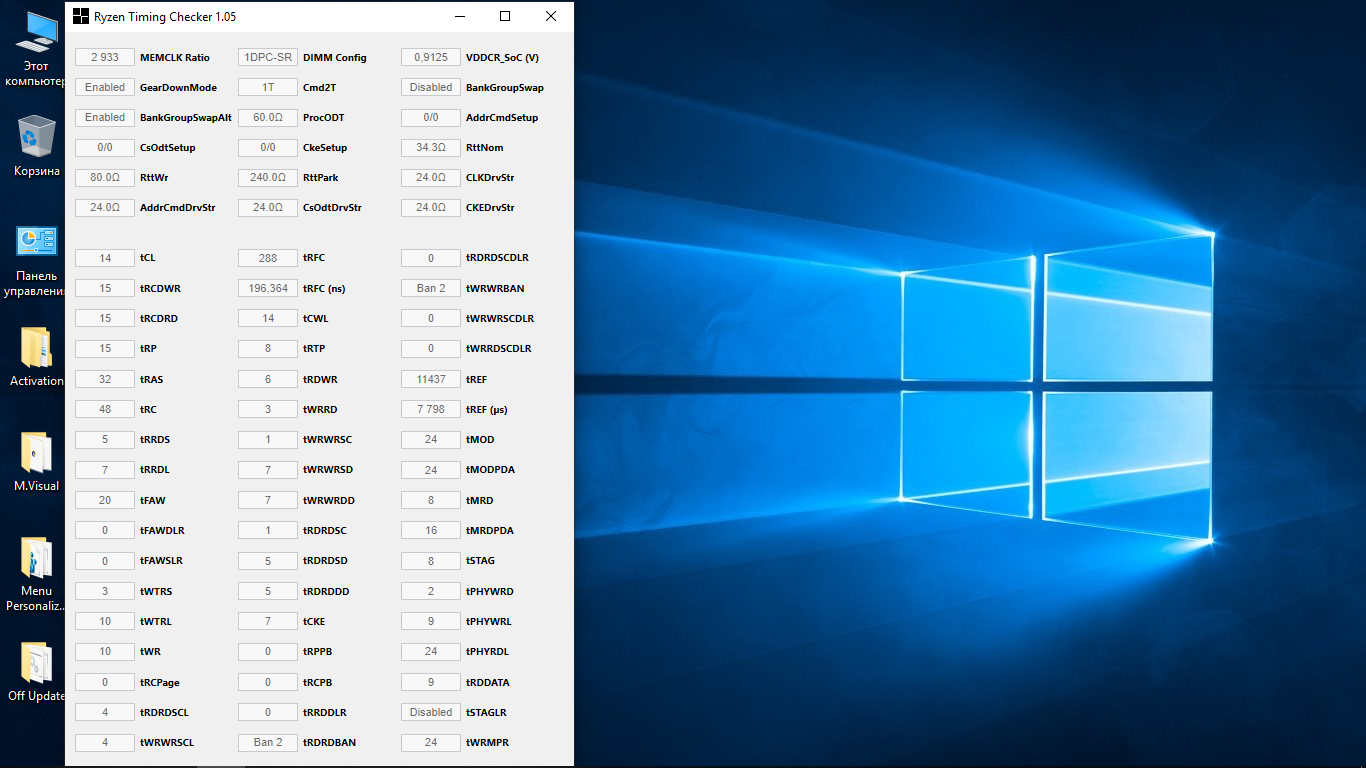Image resolution: width=1366 pixels, height=768 pixels.
Task: Click the "tPHYWRD" label text
Action: click(x=490, y=592)
